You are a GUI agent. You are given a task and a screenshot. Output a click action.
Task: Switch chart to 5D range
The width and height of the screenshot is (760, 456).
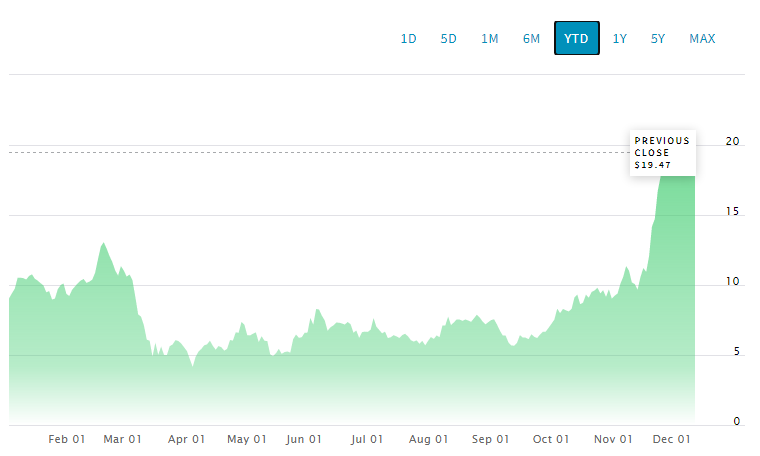tap(448, 39)
